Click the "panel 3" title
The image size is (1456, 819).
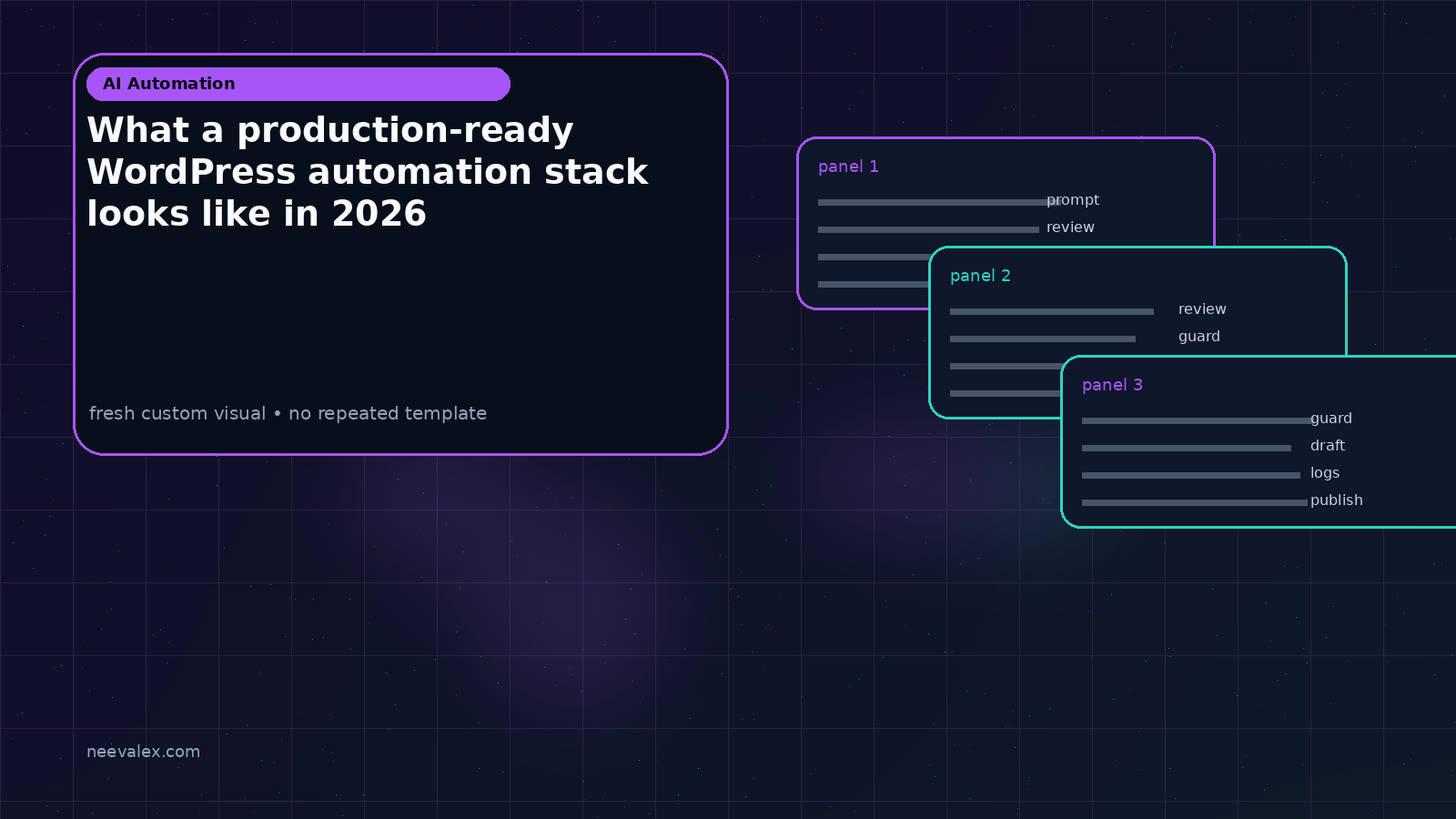1112,385
